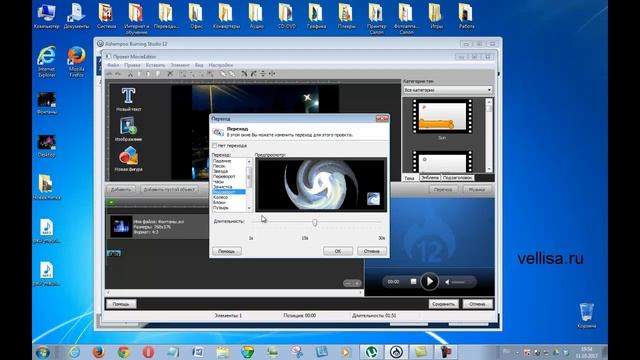This screenshot has height=360, width=640.
Task: Click Отмена next to Сохранить
Action: tap(477, 304)
